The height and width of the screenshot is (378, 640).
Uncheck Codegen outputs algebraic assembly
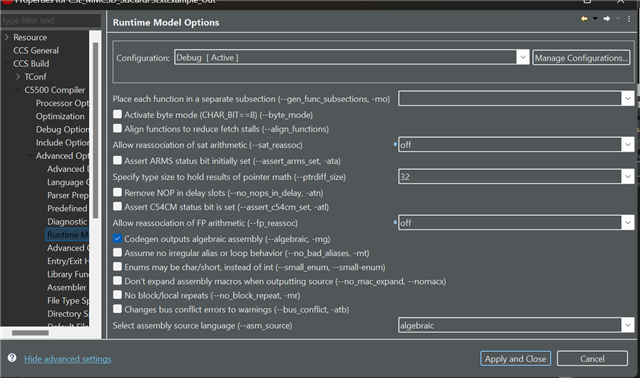(117, 238)
